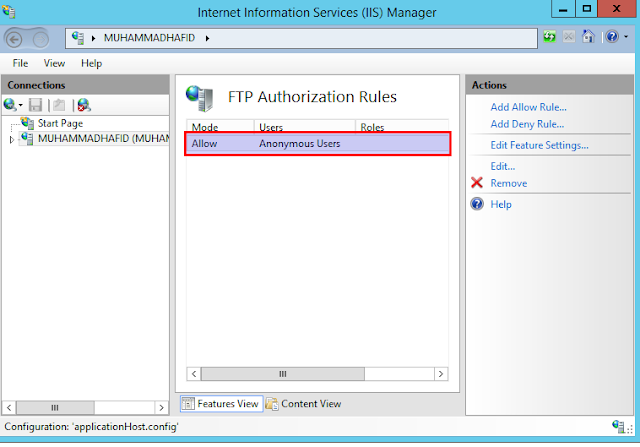The width and height of the screenshot is (640, 447).
Task: Click the blue Help icon in Actions pane
Action: point(477,204)
